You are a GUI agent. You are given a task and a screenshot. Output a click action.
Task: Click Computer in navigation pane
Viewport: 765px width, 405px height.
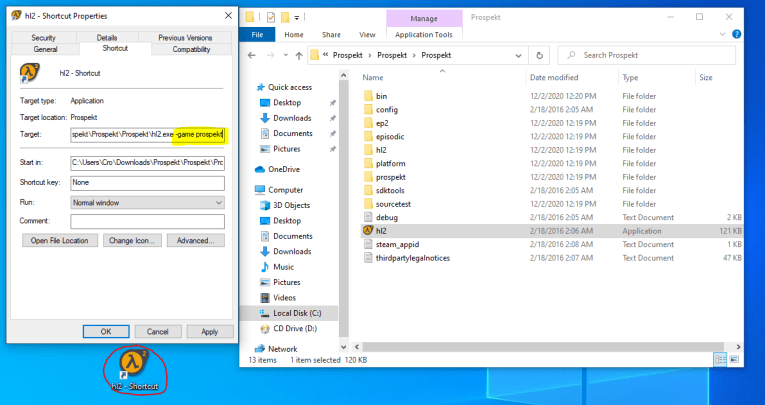pos(285,190)
